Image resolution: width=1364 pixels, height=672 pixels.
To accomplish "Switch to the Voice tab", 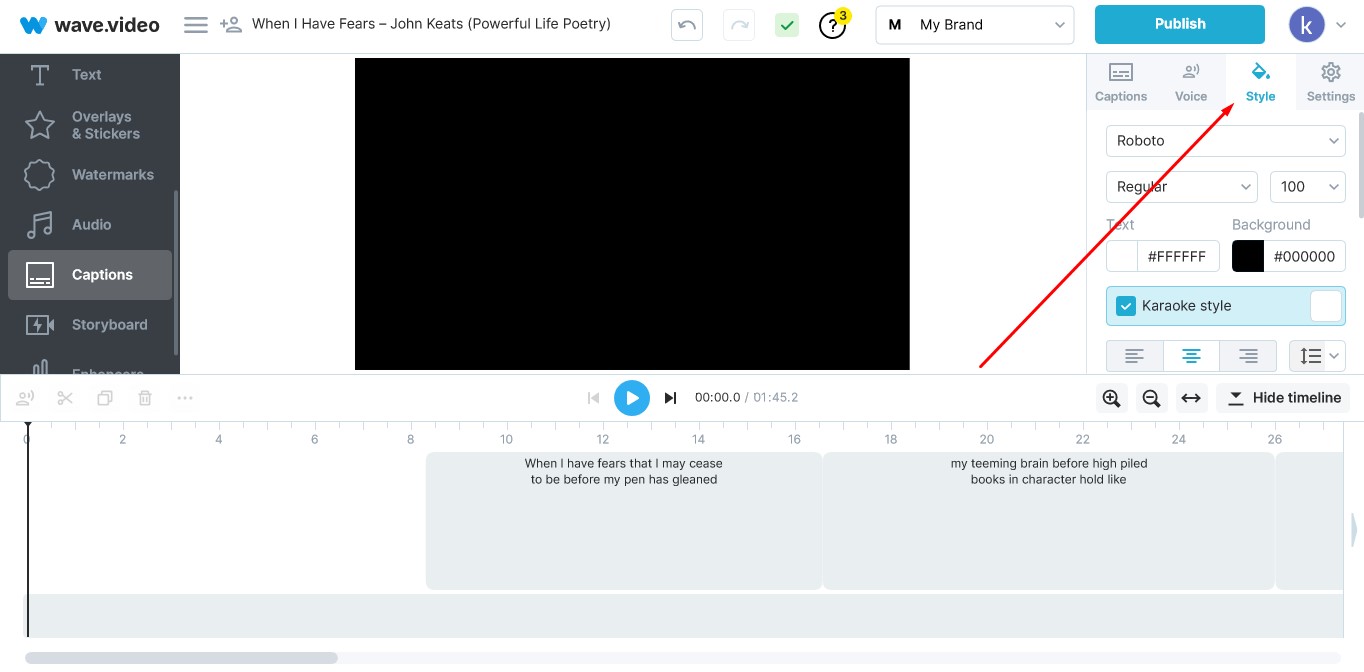I will pos(1191,82).
